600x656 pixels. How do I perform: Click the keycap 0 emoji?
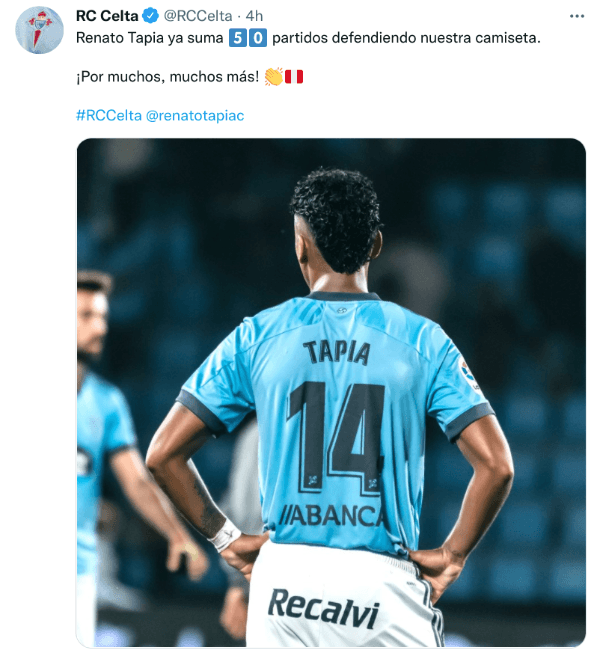click(x=258, y=38)
